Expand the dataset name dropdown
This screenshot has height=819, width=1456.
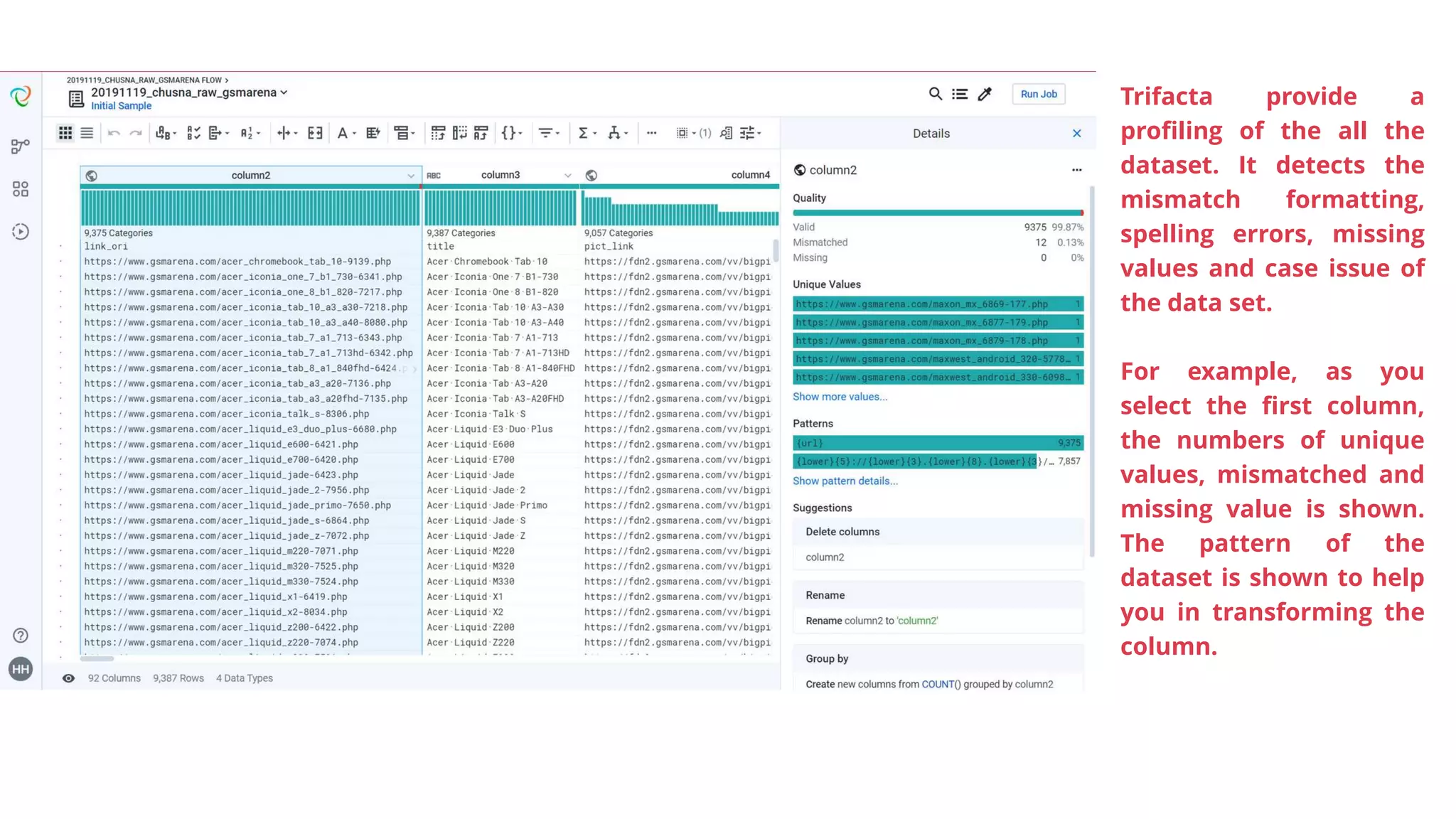pos(284,92)
